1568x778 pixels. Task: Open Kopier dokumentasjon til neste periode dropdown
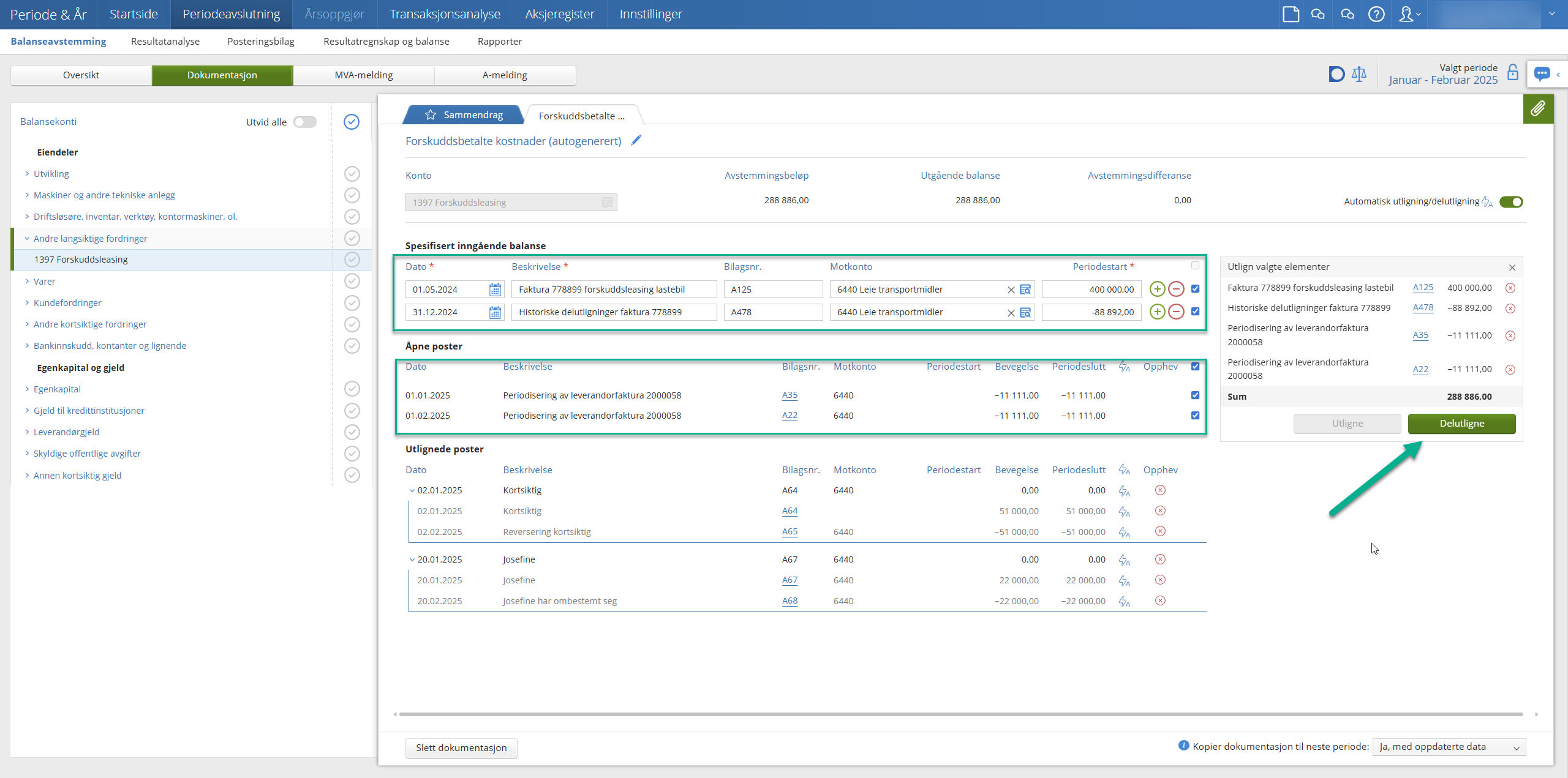pyautogui.click(x=1449, y=747)
